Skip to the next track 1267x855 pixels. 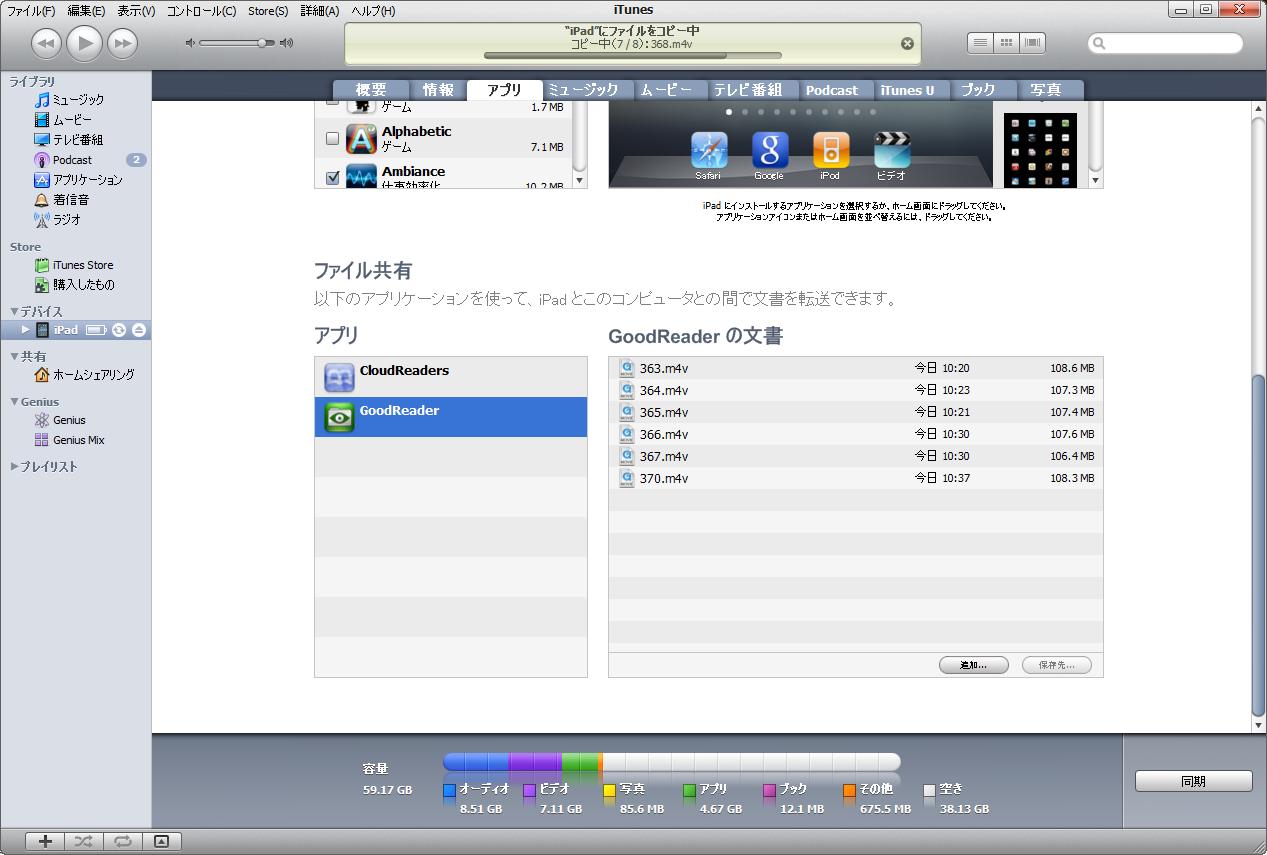coord(122,42)
